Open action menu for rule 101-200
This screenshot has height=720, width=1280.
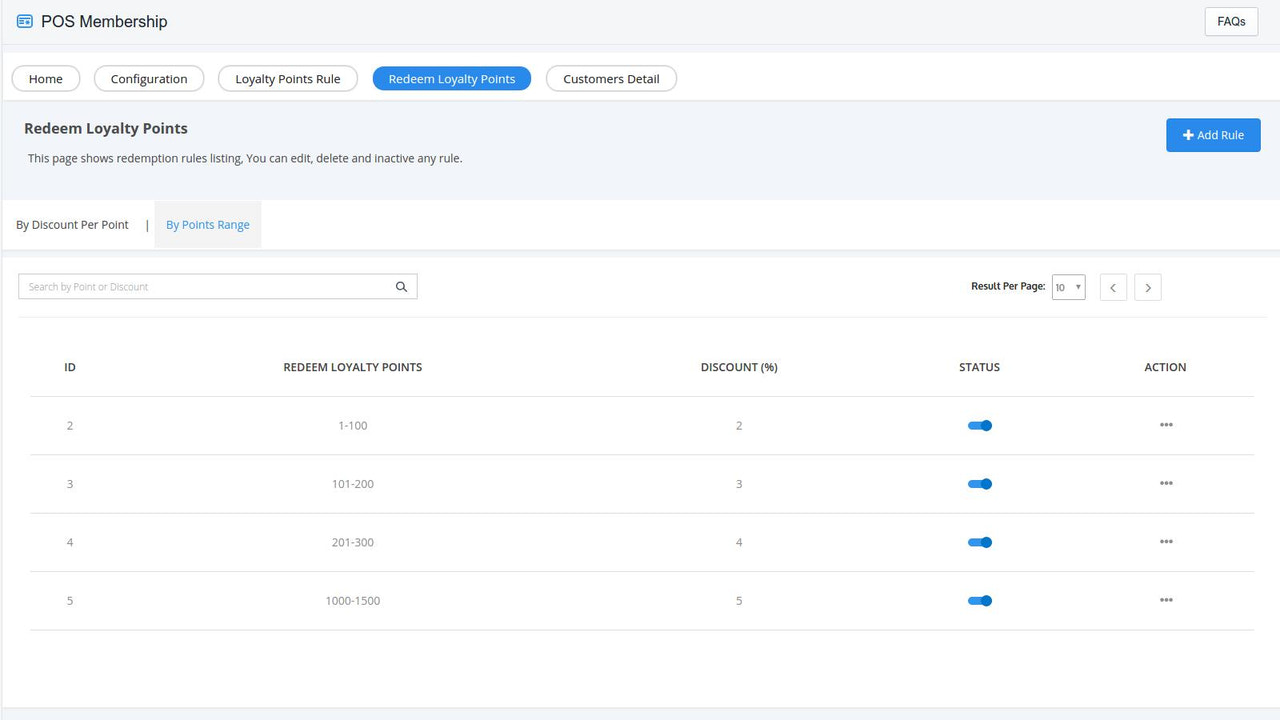(1166, 483)
